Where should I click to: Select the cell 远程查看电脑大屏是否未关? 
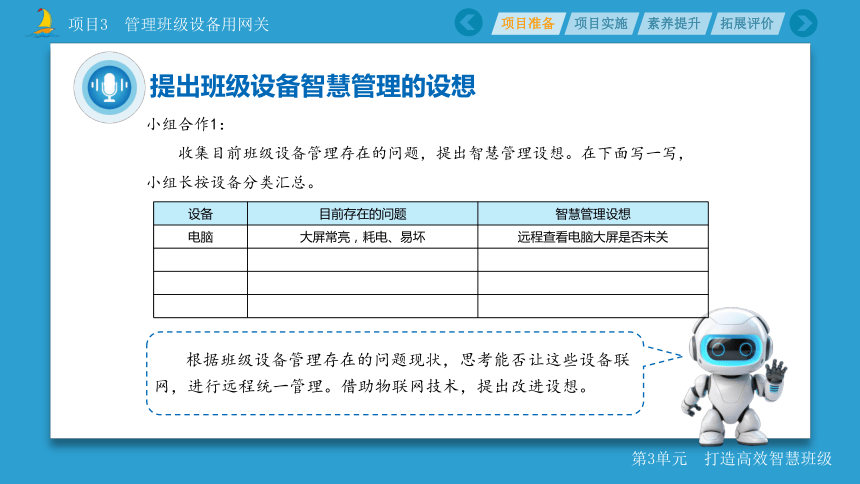coord(593,237)
